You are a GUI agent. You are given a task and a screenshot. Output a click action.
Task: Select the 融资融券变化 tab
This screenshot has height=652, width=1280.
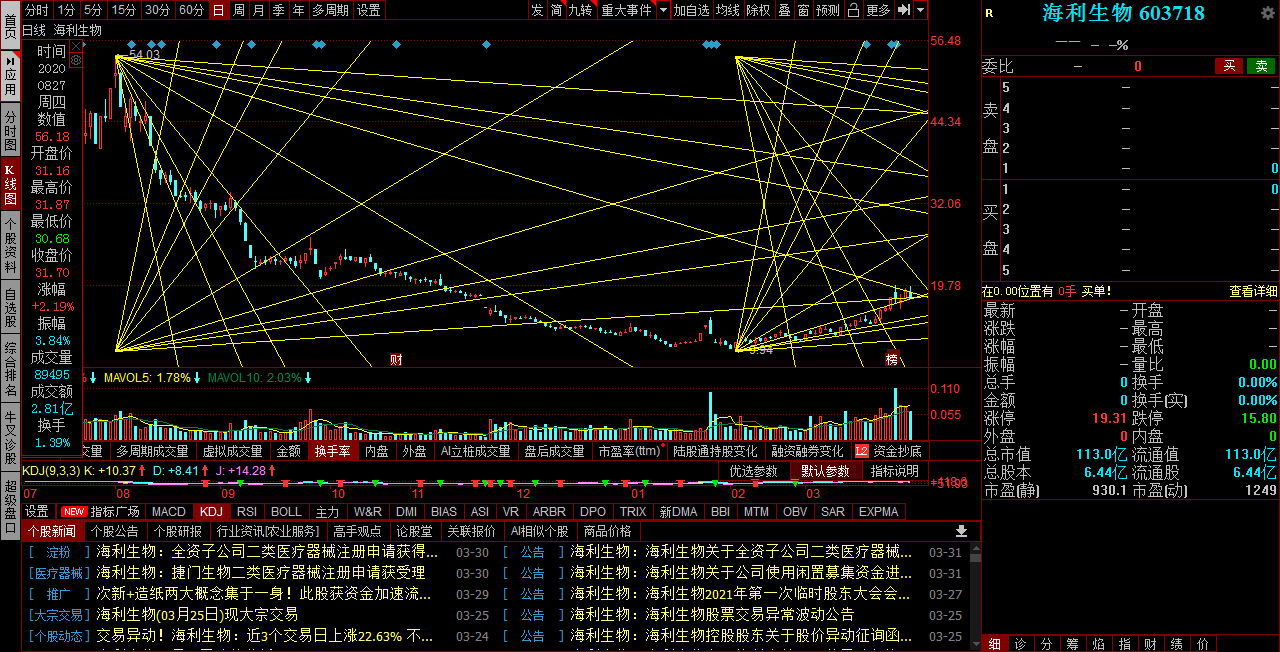(807, 451)
